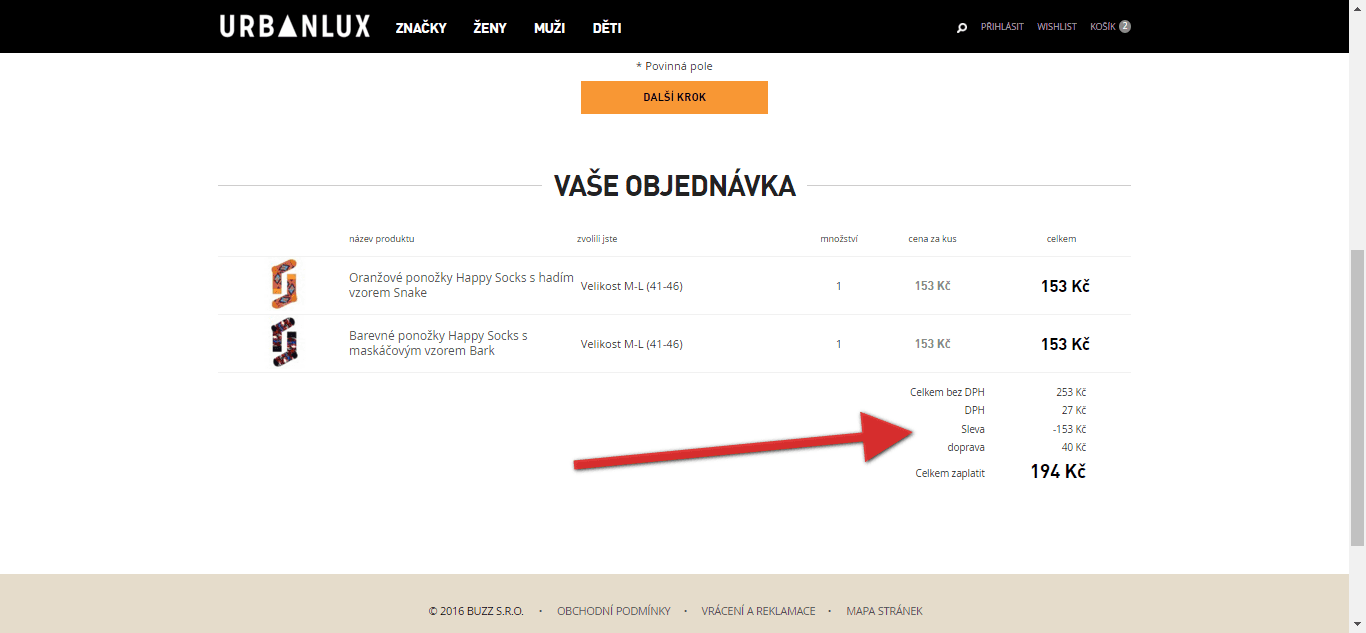Select the doprava value 40 Kč

(x=1074, y=447)
